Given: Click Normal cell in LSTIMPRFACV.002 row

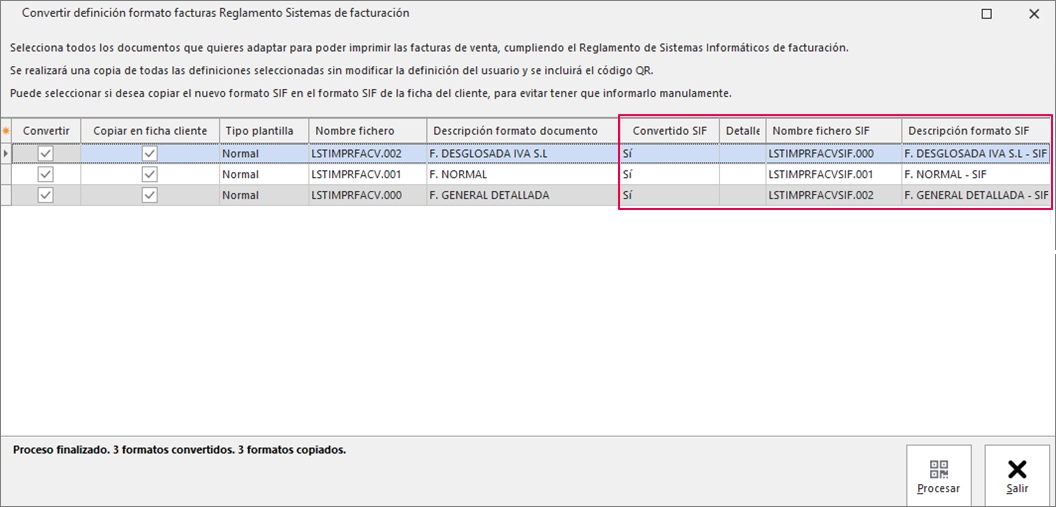Looking at the screenshot, I should tap(264, 154).
